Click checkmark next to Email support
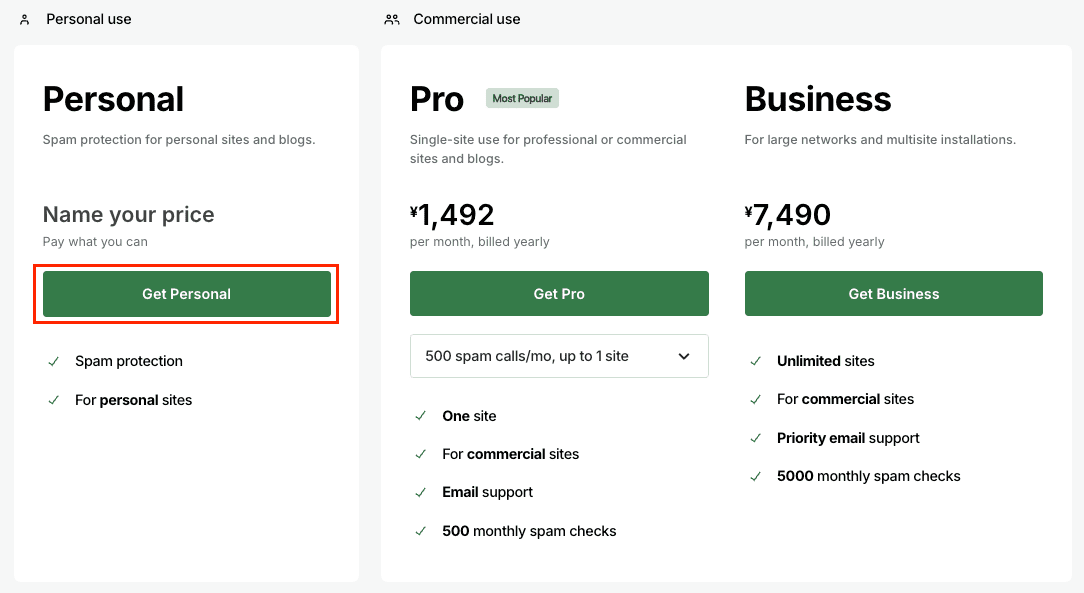The height and width of the screenshot is (593, 1084). (x=421, y=492)
